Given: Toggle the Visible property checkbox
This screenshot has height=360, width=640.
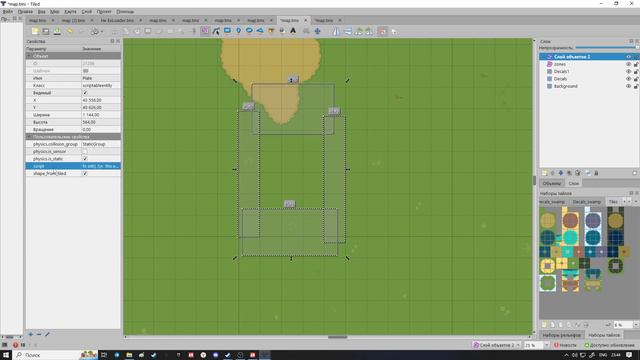Looking at the screenshot, I should pyautogui.click(x=85, y=93).
